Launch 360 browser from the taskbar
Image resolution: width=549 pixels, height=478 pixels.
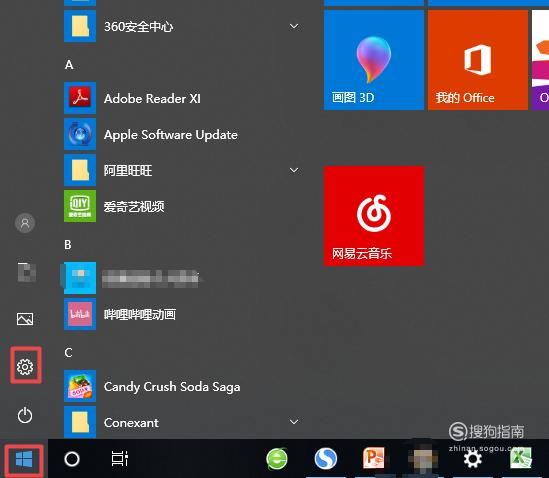[277, 458]
